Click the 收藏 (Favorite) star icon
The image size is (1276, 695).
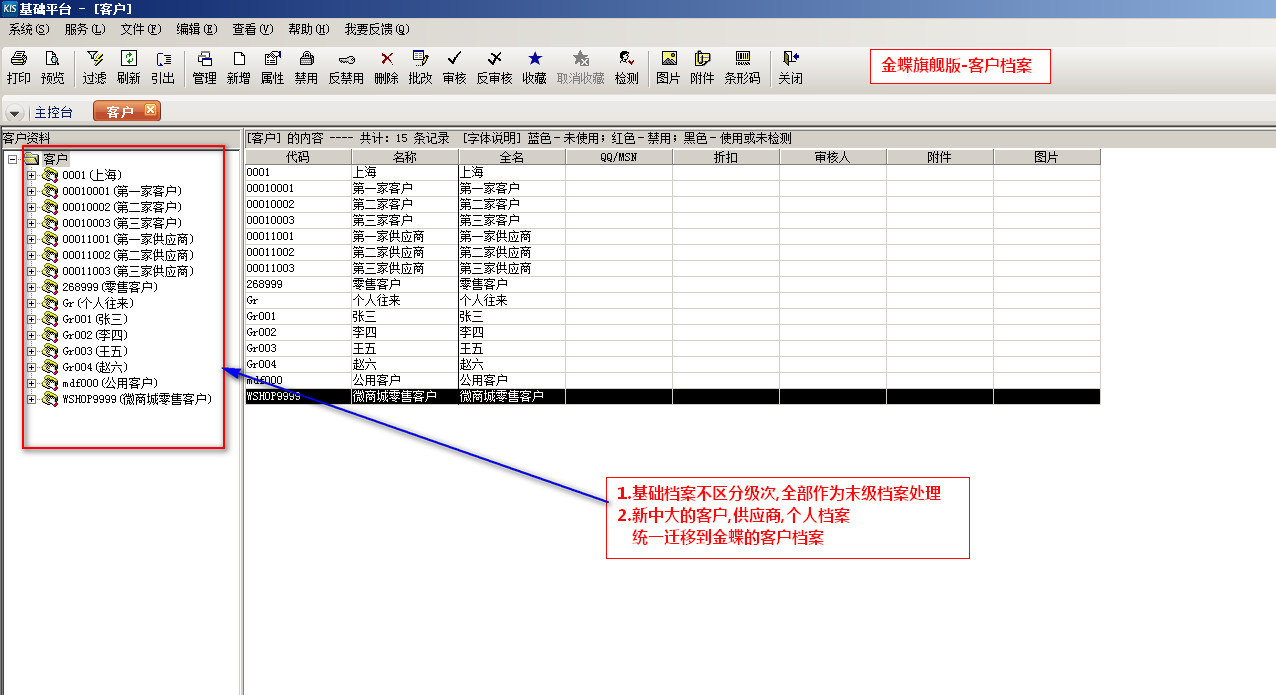[x=534, y=67]
